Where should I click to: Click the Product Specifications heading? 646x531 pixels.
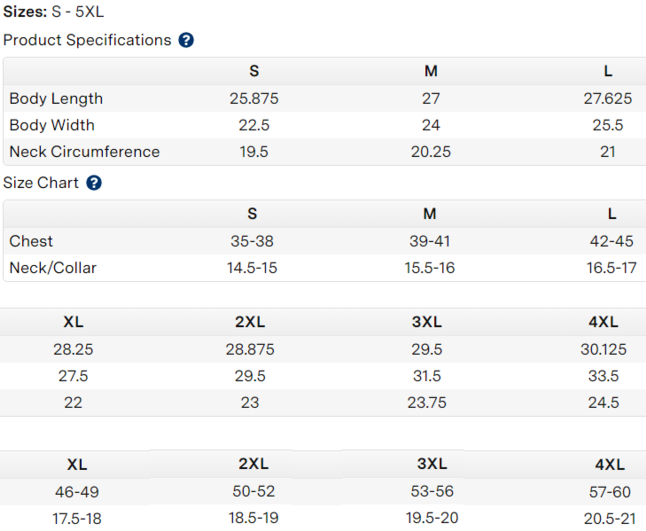pyautogui.click(x=87, y=41)
